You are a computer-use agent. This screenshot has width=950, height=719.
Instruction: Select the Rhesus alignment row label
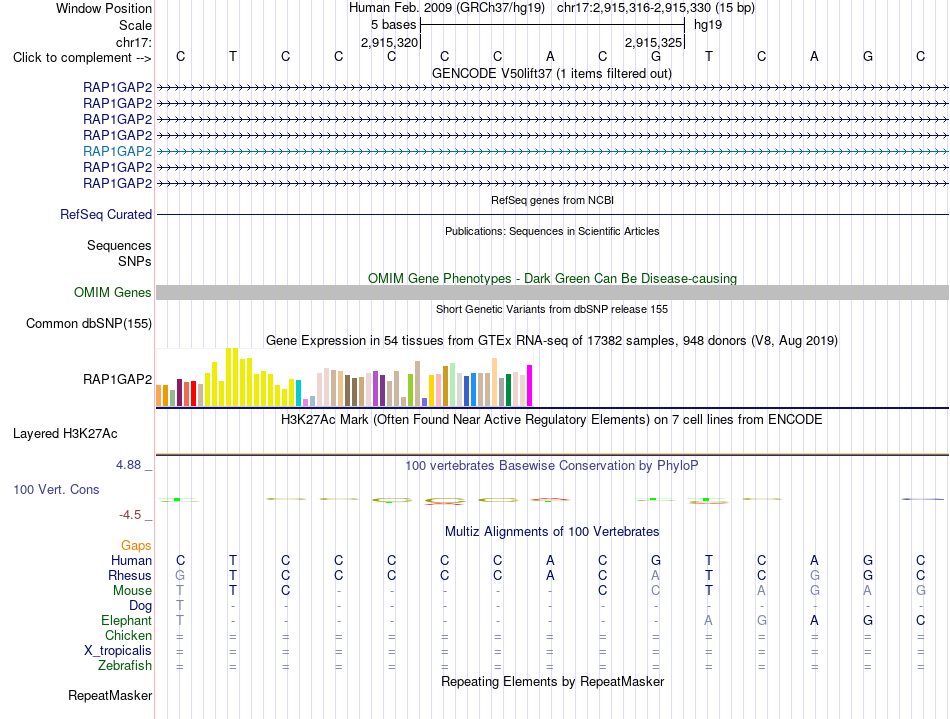tap(130, 575)
